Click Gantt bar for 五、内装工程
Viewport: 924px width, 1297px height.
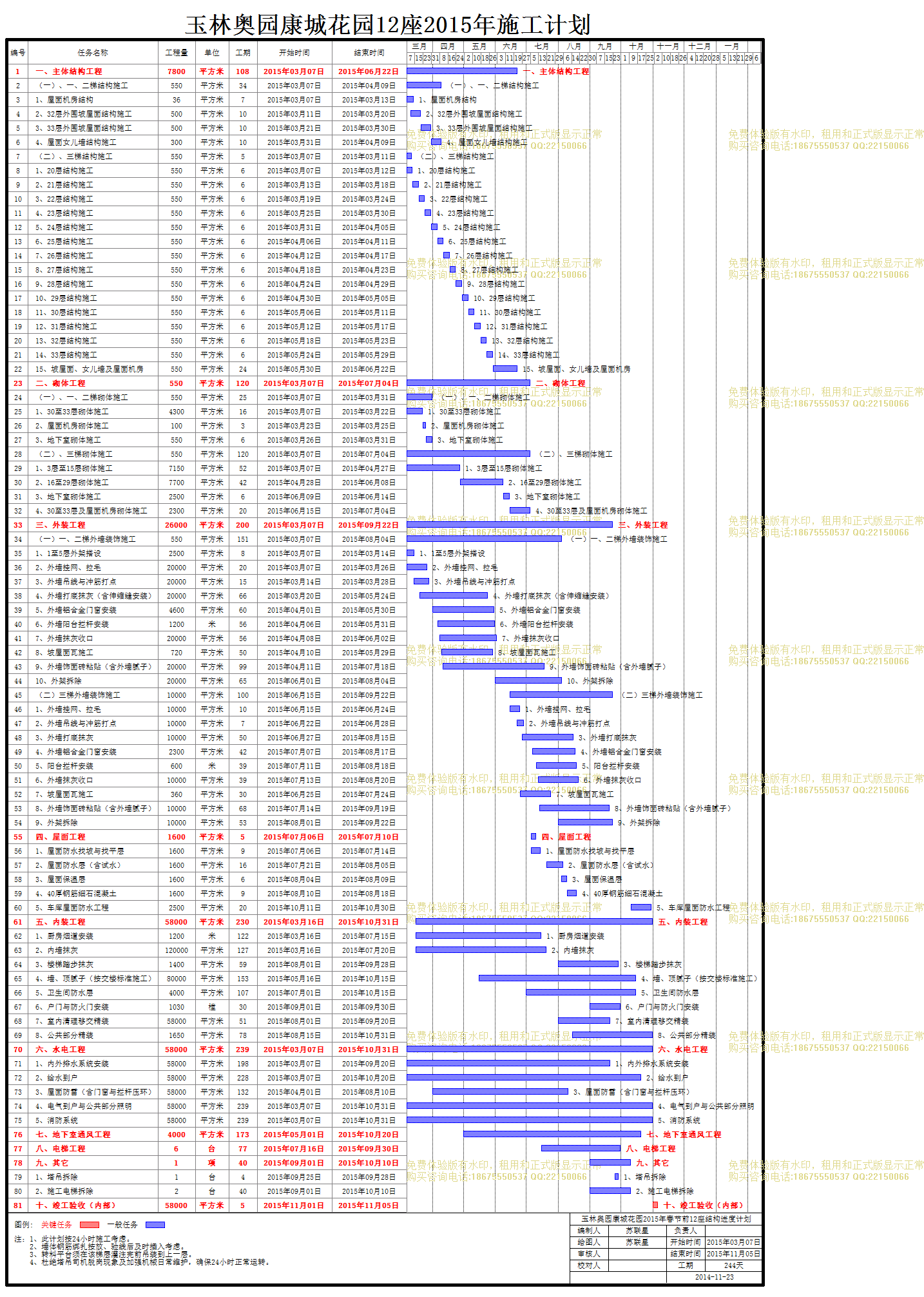coord(534,922)
